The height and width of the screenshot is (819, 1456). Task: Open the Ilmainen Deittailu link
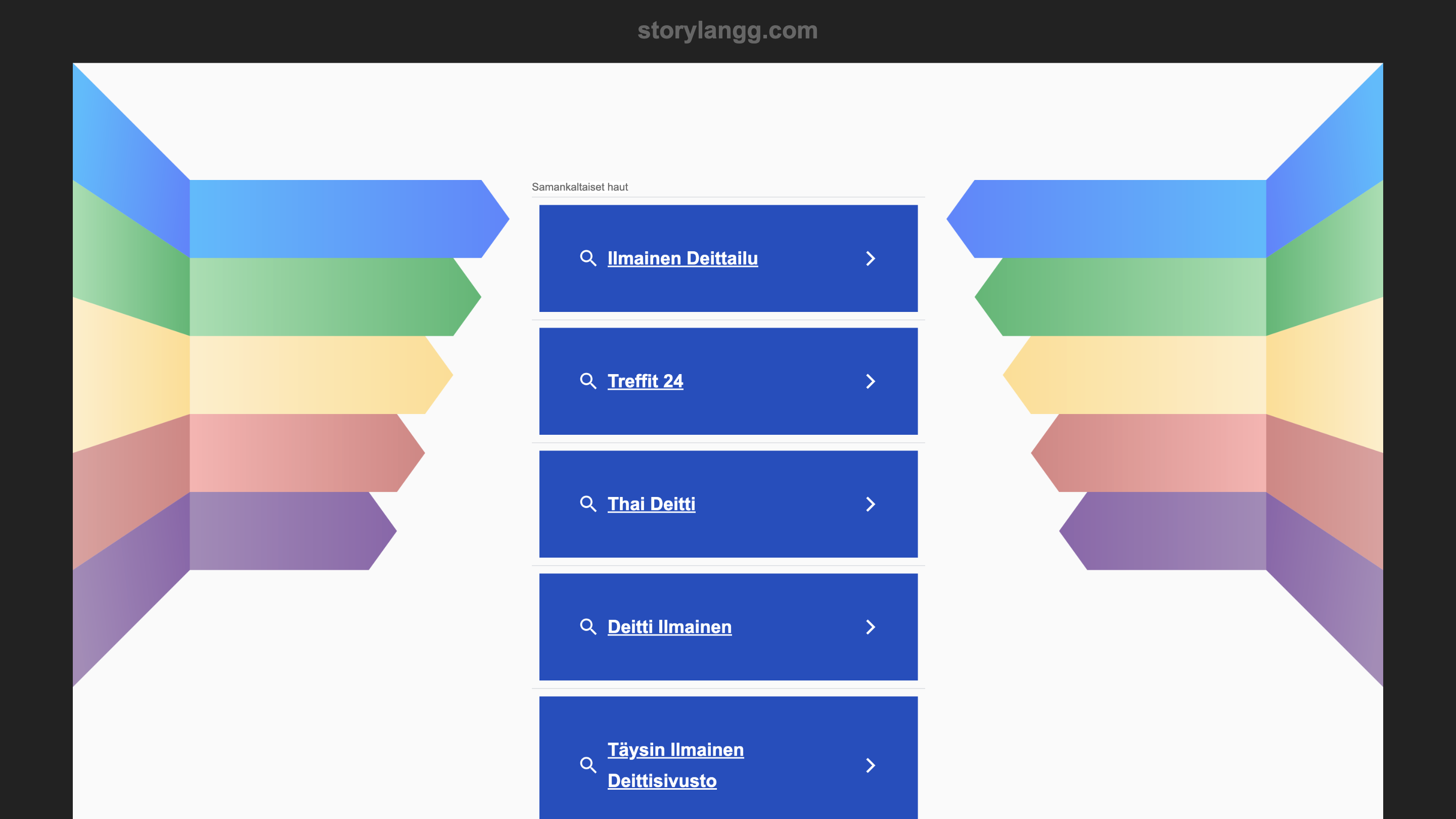[682, 258]
